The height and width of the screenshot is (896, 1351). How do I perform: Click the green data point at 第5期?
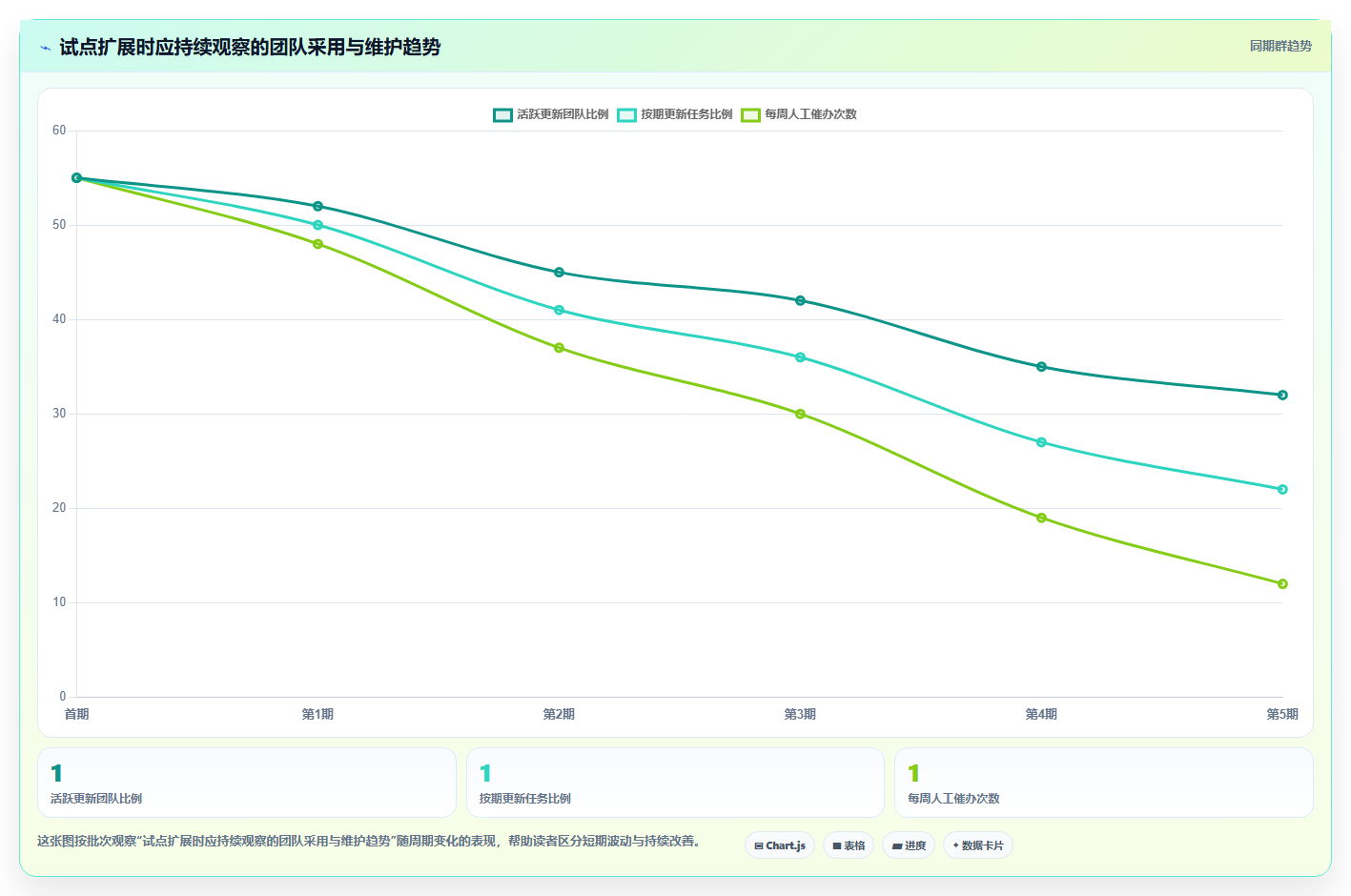(x=1283, y=583)
